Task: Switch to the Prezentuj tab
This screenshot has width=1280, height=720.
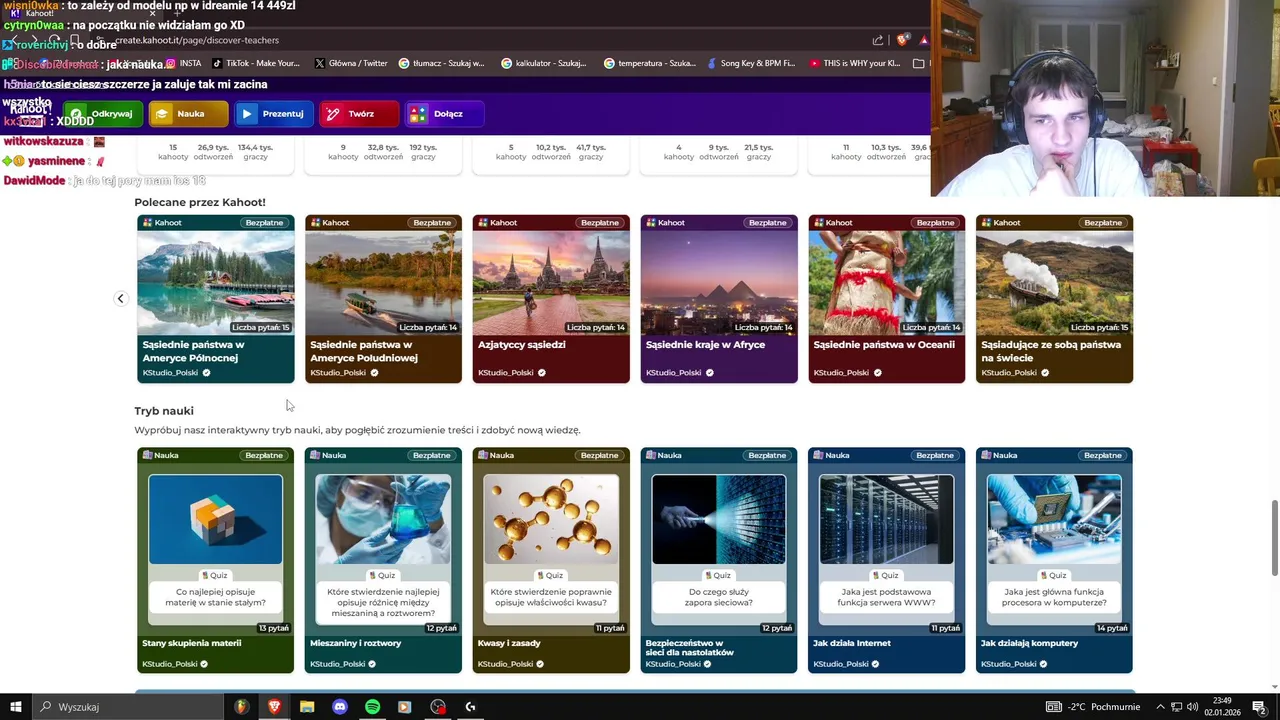Action: [x=273, y=114]
